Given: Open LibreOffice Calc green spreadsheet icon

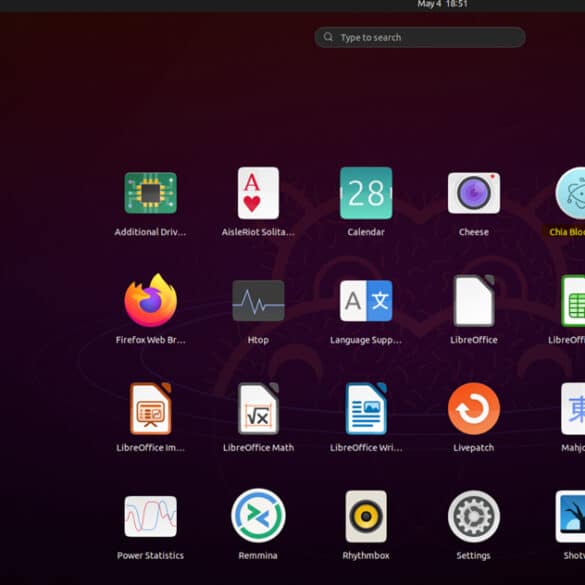Looking at the screenshot, I should click(x=573, y=301).
